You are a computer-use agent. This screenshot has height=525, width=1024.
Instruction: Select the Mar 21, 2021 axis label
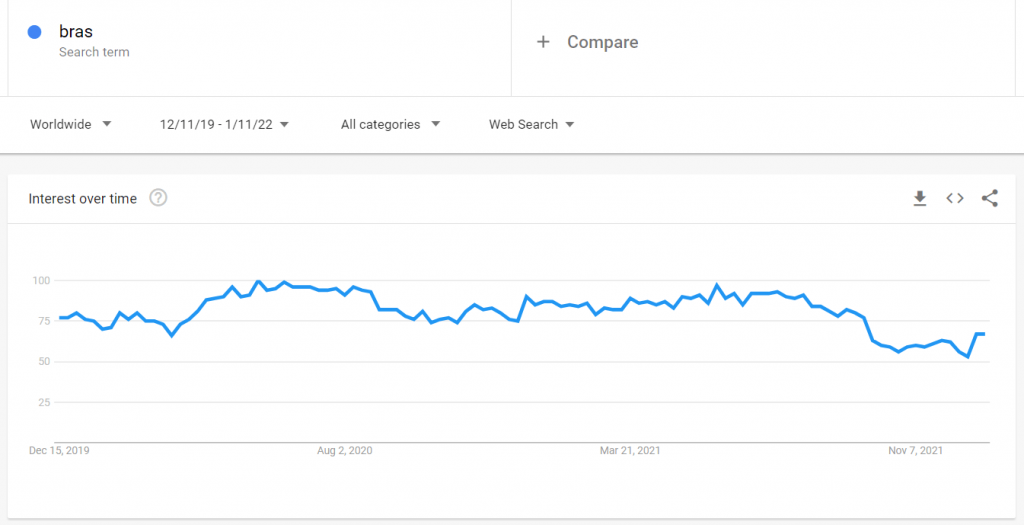630,451
